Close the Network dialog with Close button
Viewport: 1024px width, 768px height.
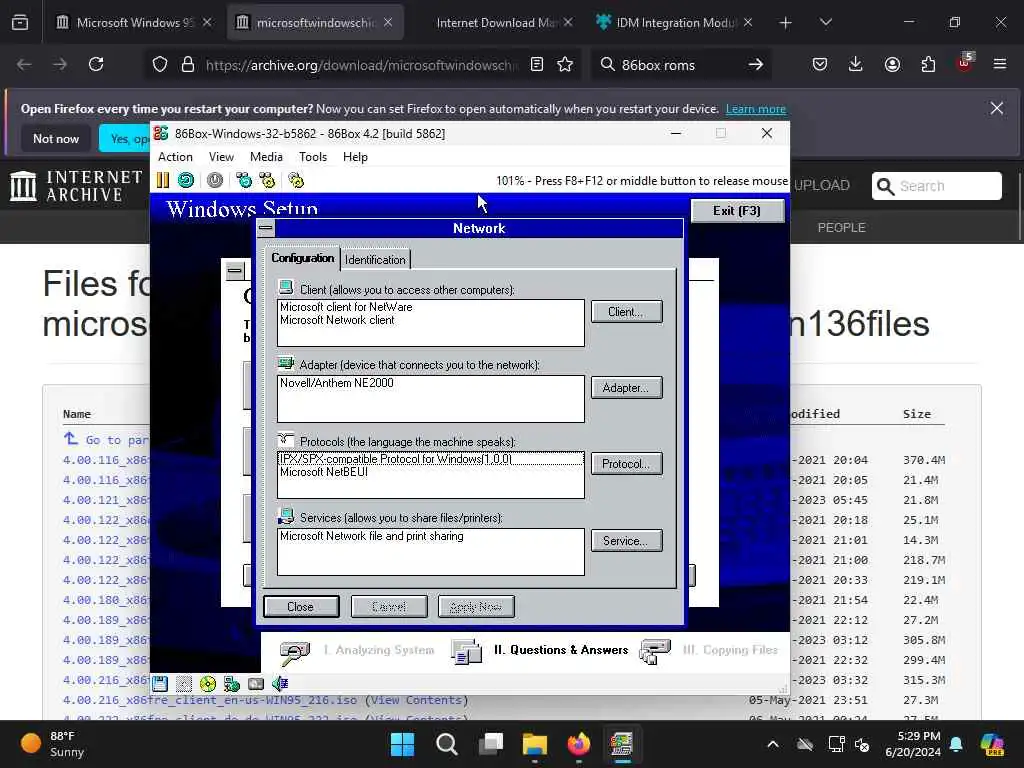301,607
